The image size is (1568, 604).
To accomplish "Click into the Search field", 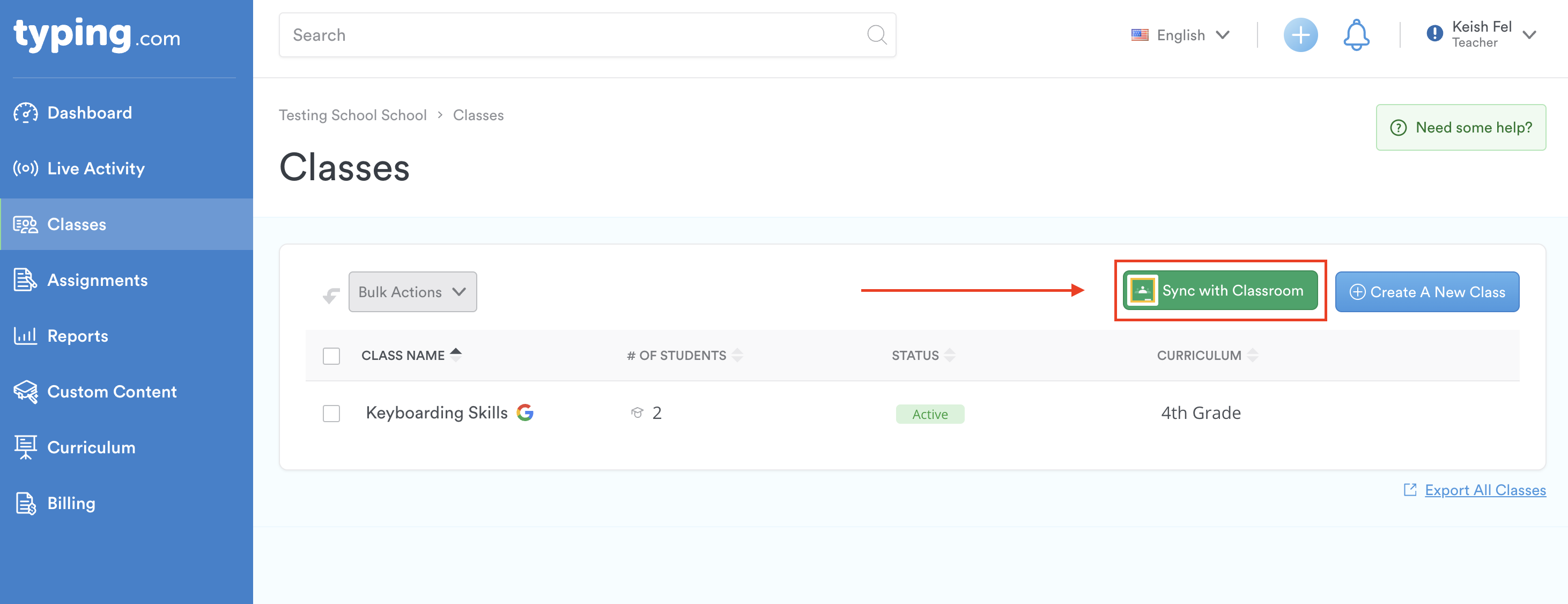I will (572, 35).
